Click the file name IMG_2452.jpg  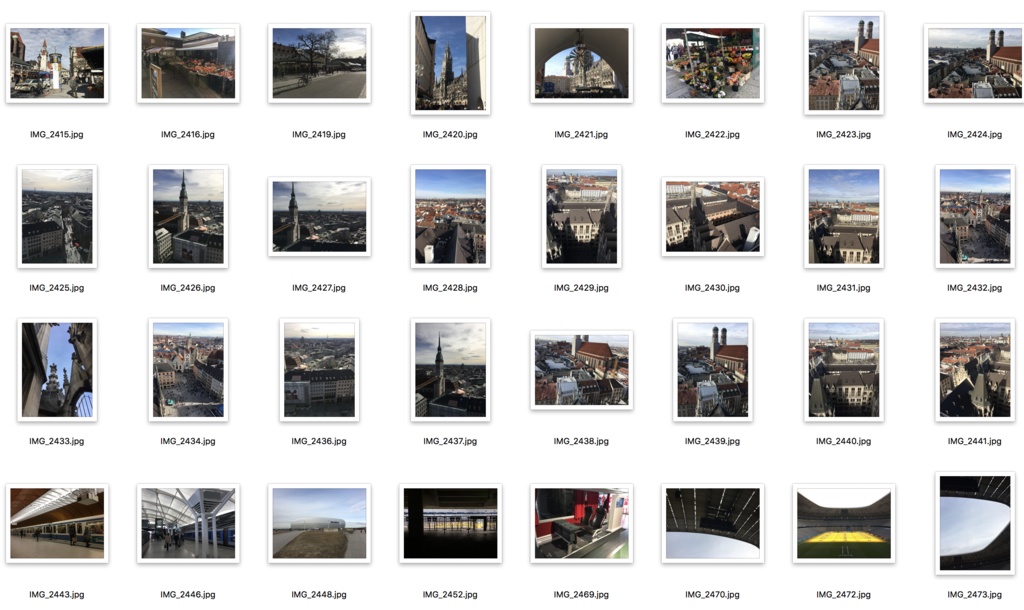point(450,595)
